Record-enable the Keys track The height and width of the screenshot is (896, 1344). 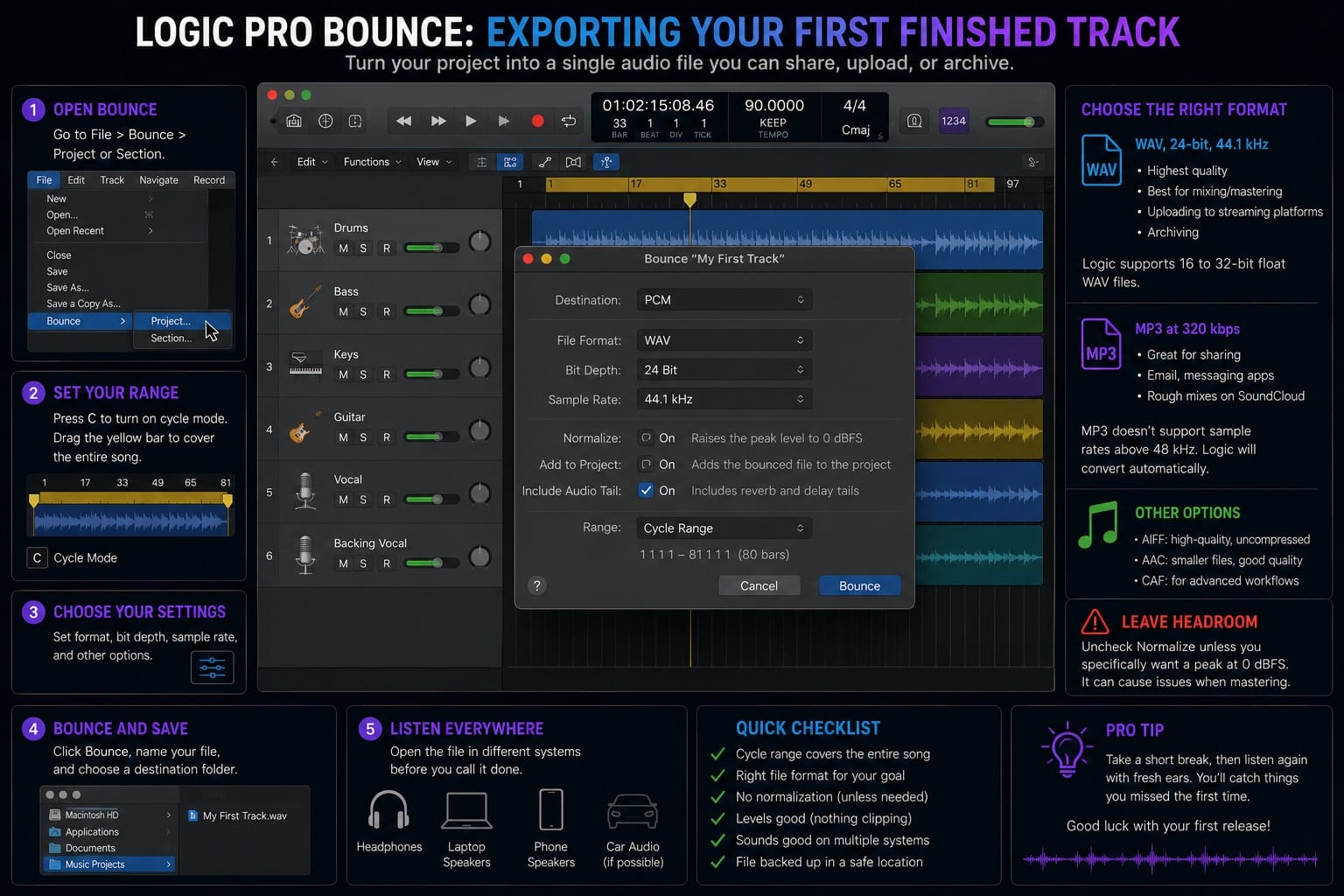point(386,374)
